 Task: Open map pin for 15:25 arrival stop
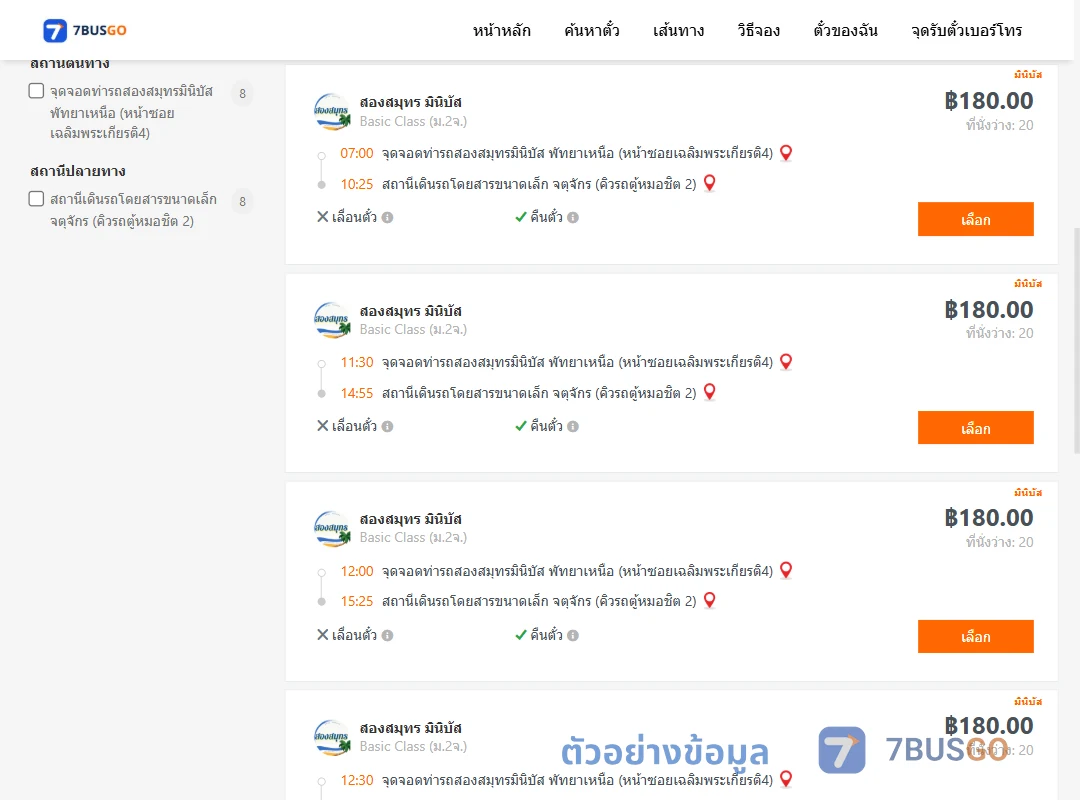tap(709, 600)
